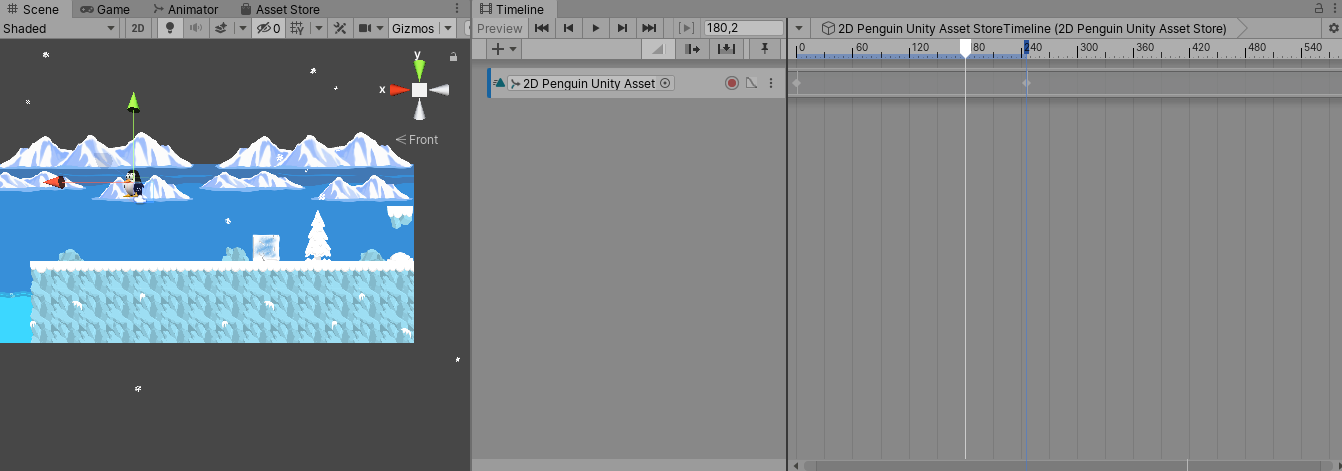Click the Preview button in Timeline
Image resolution: width=1342 pixels, height=471 pixels.
[499, 28]
